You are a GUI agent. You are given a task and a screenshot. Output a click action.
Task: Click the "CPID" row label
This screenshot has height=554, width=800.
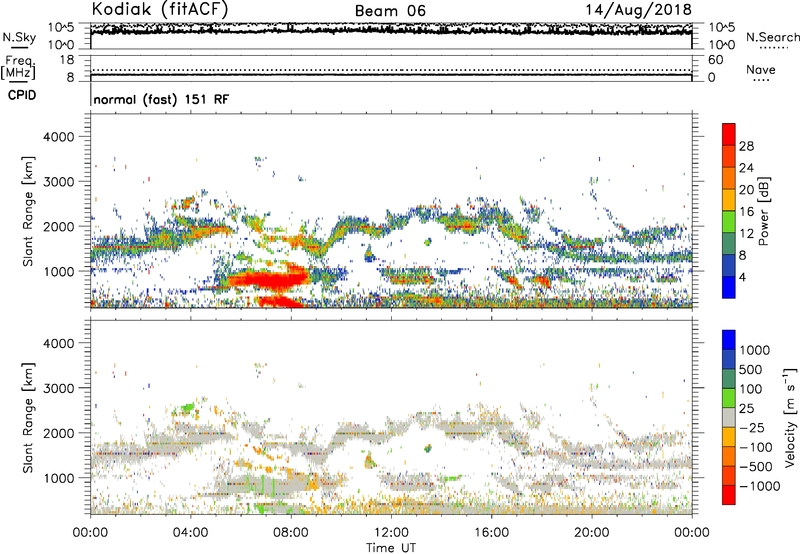22,95
